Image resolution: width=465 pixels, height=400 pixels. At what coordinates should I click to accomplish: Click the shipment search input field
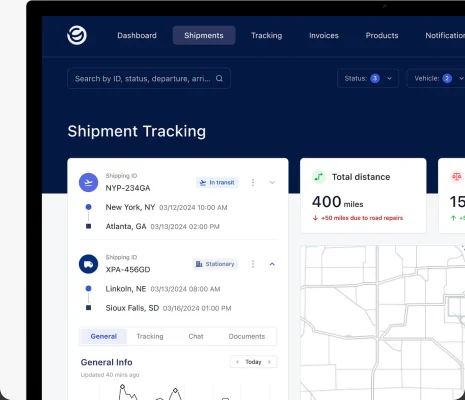149,78
